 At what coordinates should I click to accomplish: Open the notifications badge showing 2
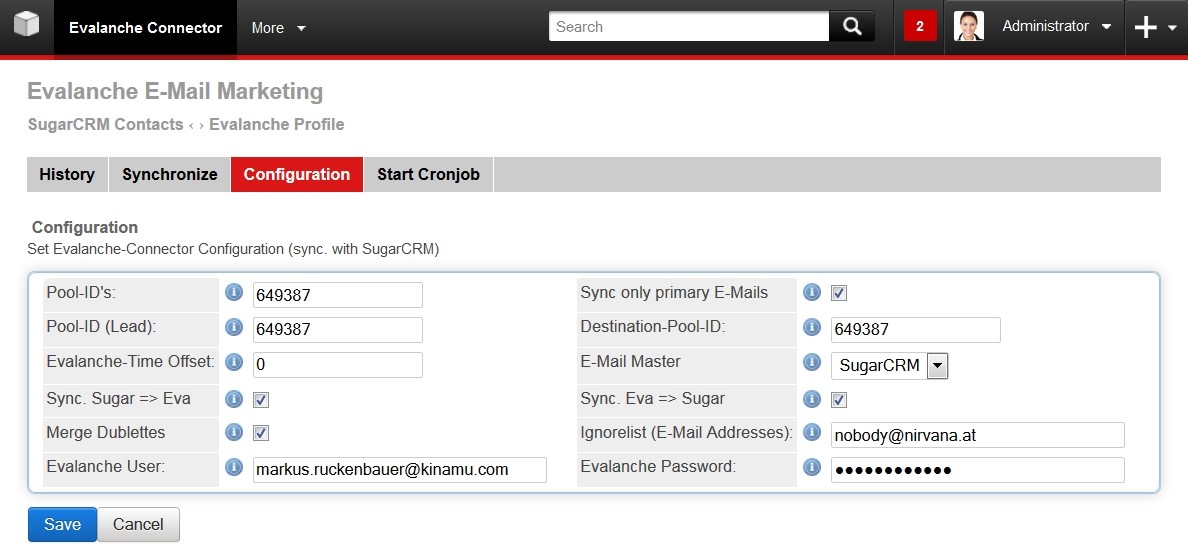click(920, 27)
